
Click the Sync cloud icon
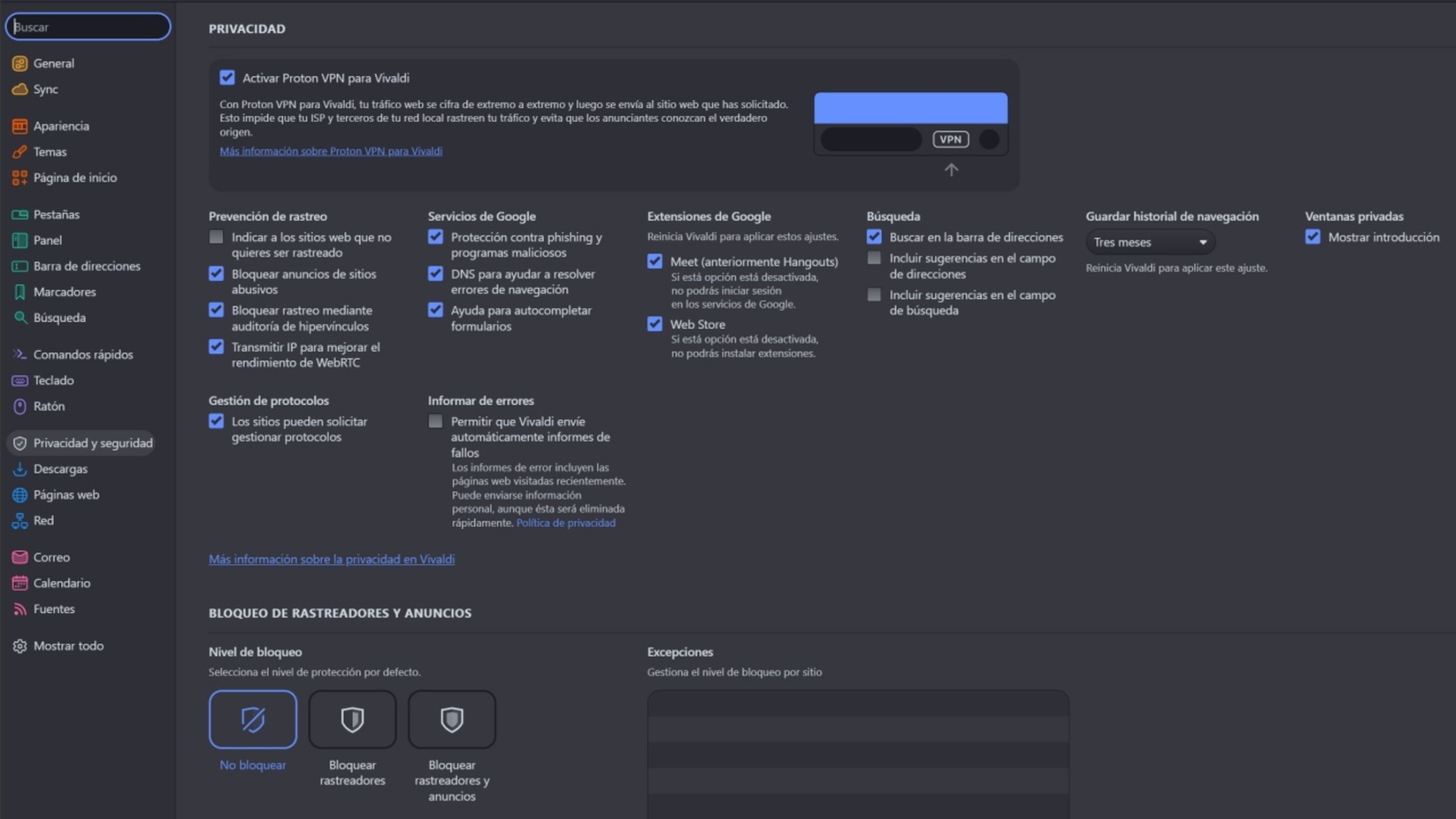(20, 89)
